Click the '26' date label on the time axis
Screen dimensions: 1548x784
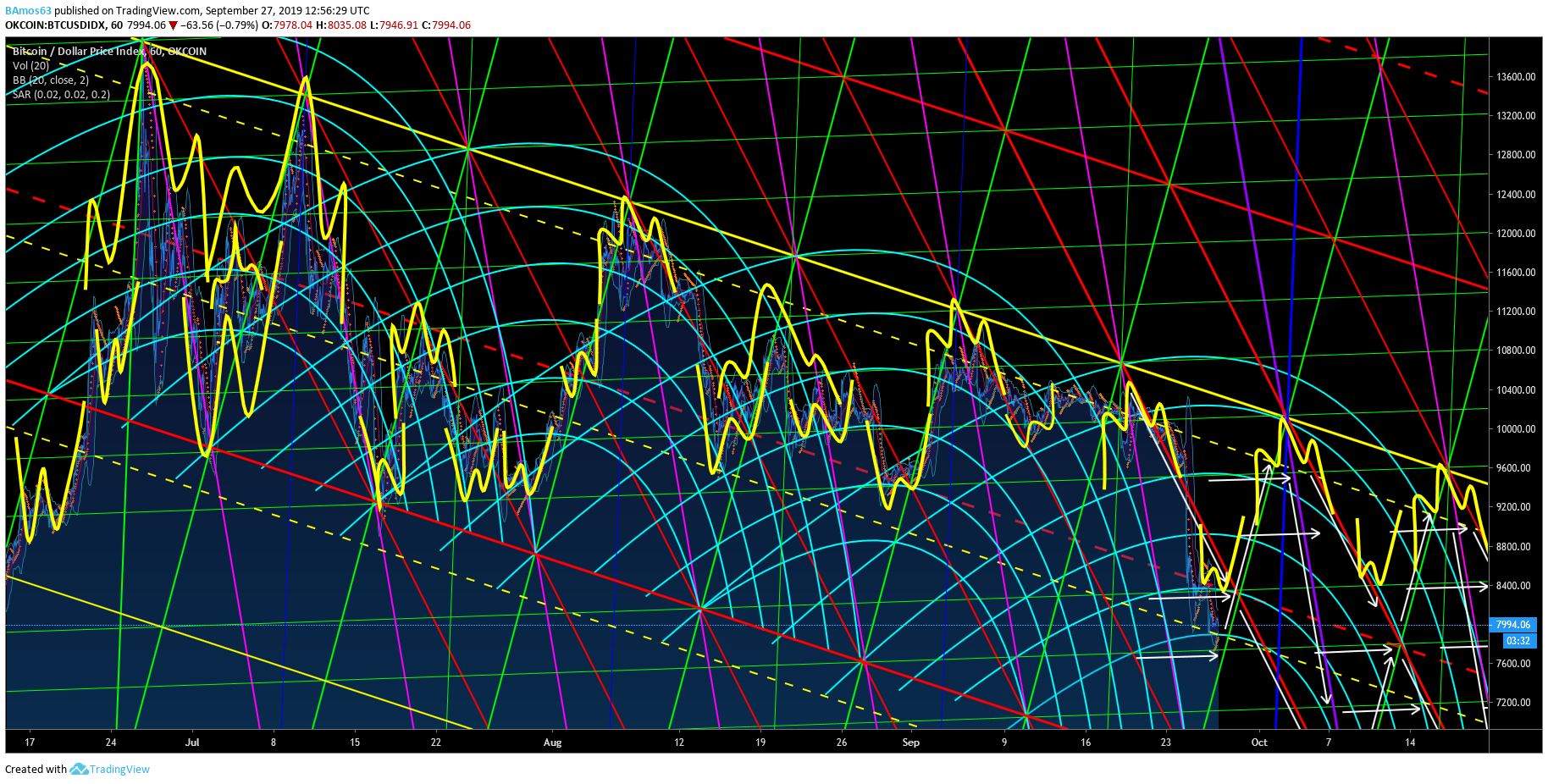(x=841, y=743)
